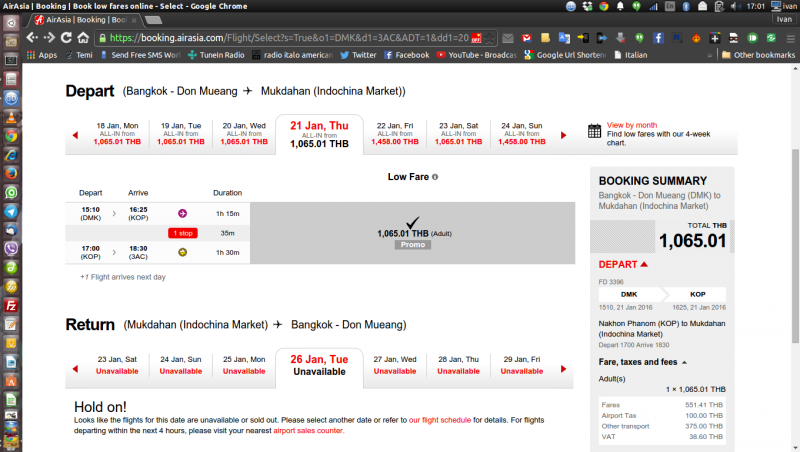Go back to the previous browser page
Image resolution: width=800 pixels, height=452 pixels.
click(32, 38)
